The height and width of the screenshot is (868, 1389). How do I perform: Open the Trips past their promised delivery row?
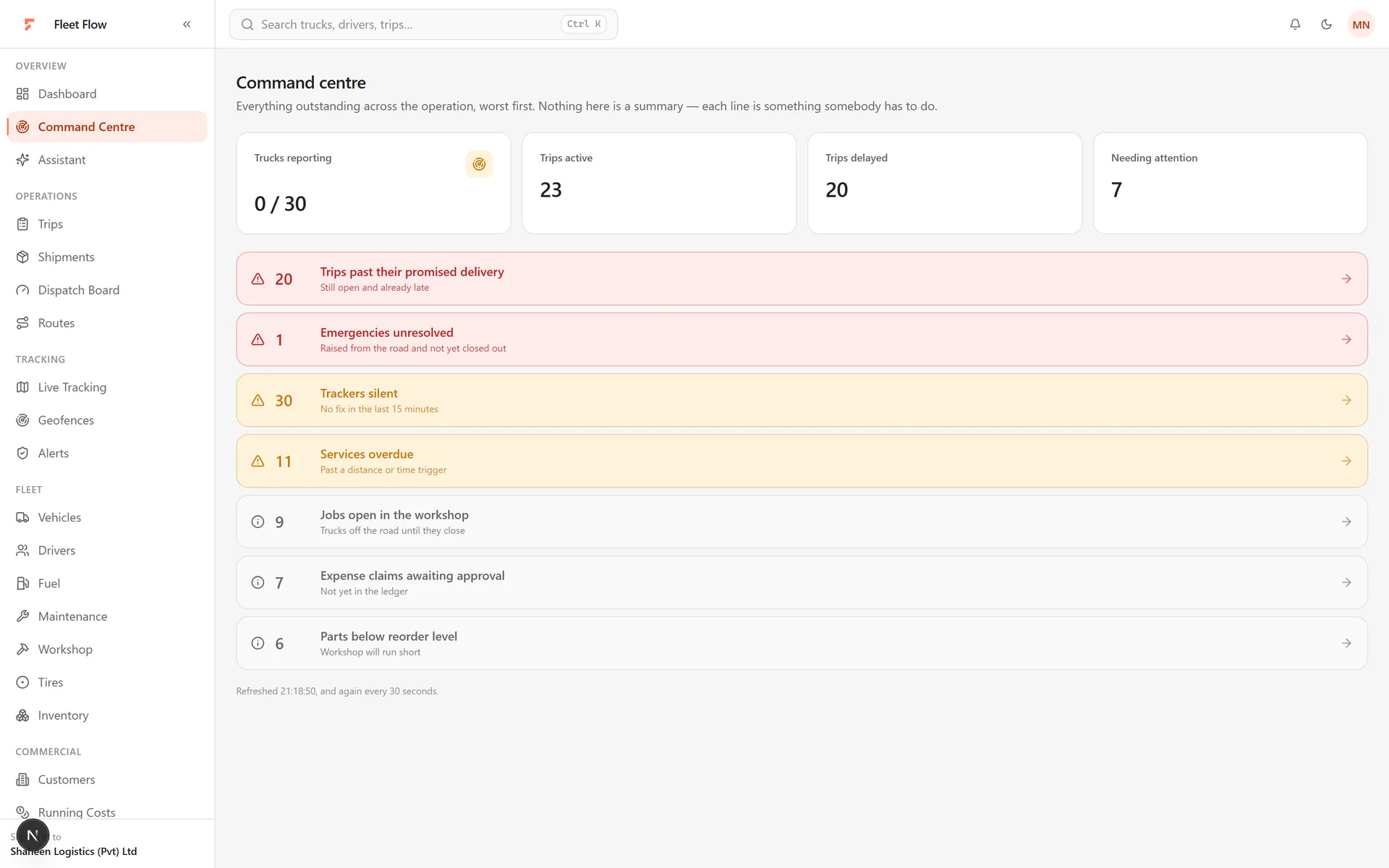point(802,278)
